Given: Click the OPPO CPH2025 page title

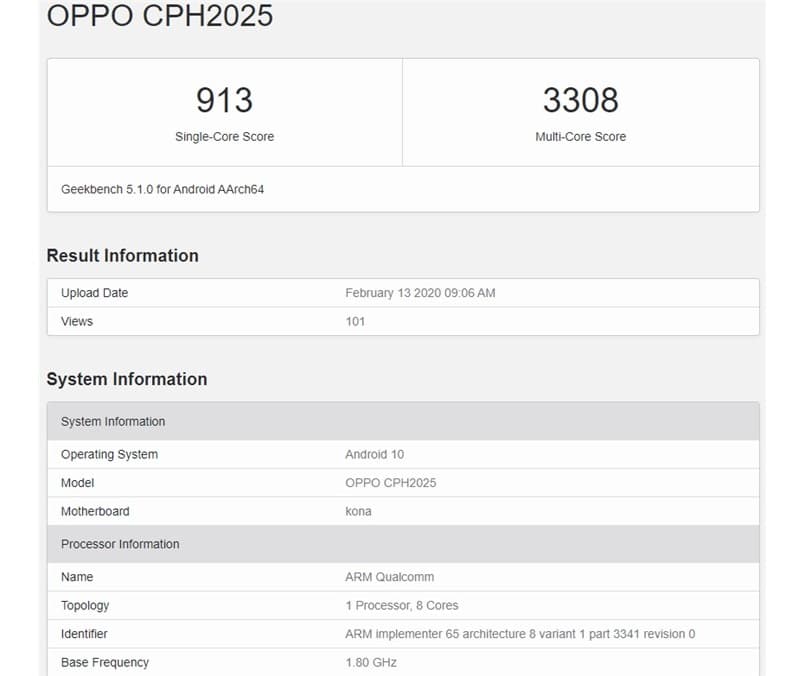Looking at the screenshot, I should tap(160, 15).
